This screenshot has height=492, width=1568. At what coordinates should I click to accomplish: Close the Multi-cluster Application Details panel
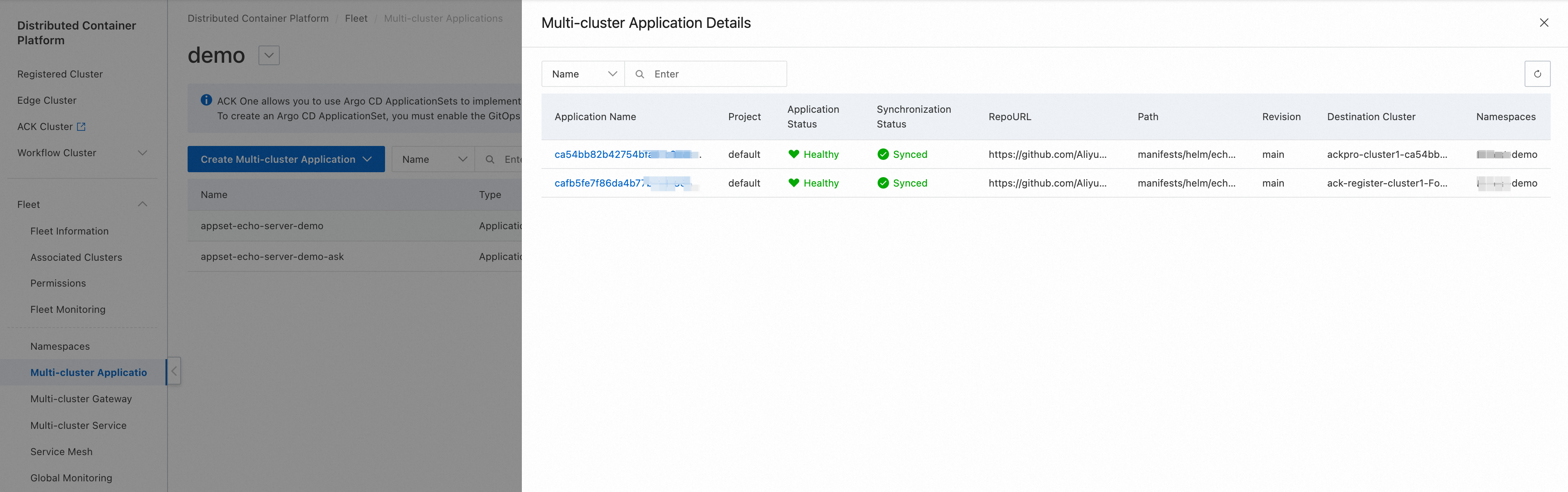pos(1544,23)
